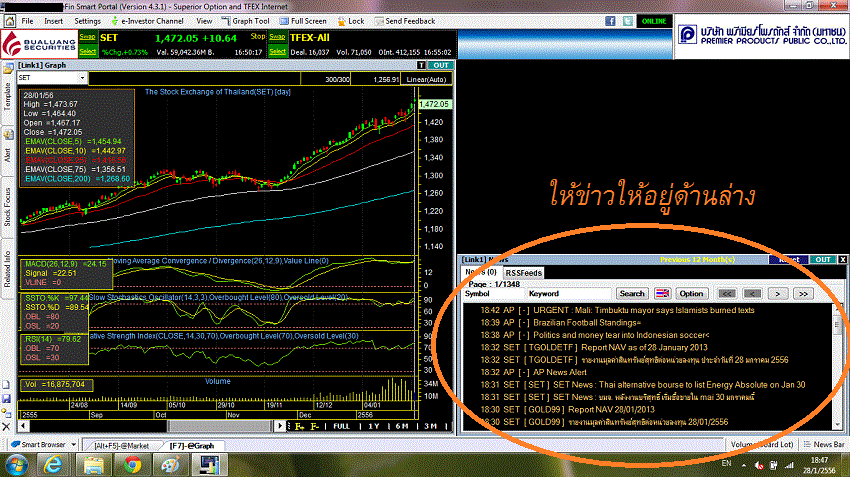
Task: Close the News panel with X
Action: click(843, 260)
